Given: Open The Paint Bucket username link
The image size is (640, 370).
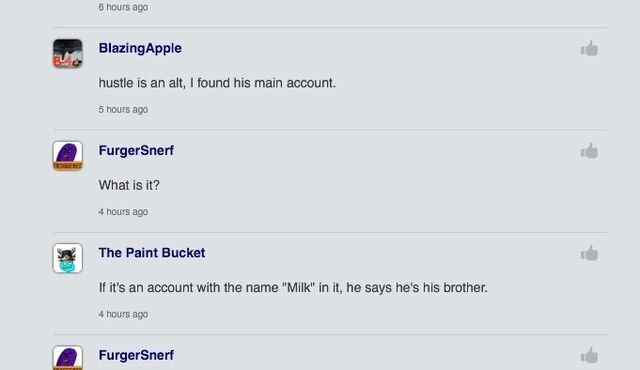Looking at the screenshot, I should click(152, 253).
